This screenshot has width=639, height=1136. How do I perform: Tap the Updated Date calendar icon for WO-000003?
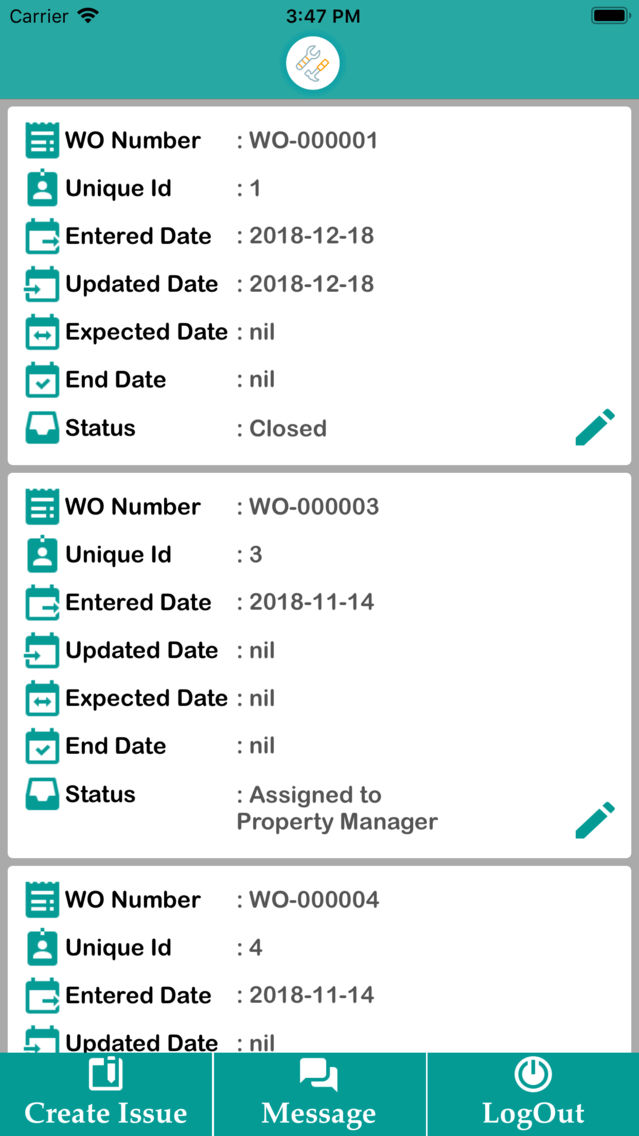click(x=41, y=651)
